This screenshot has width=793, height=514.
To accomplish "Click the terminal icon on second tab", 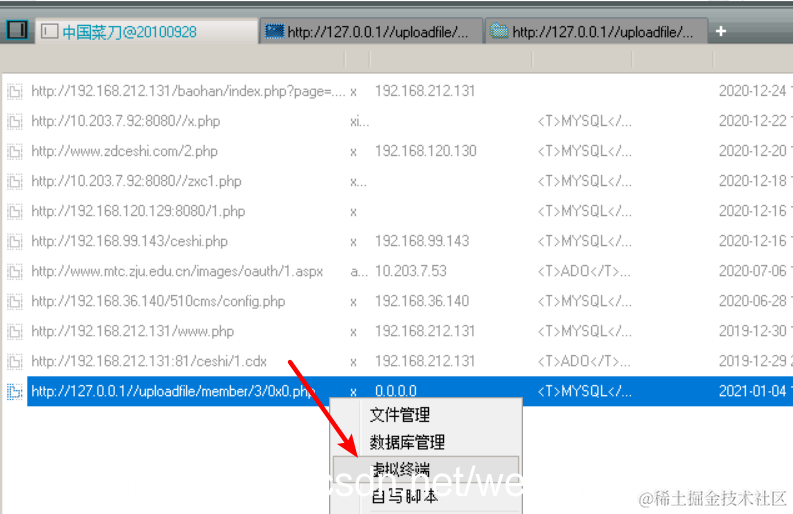I will (x=275, y=32).
